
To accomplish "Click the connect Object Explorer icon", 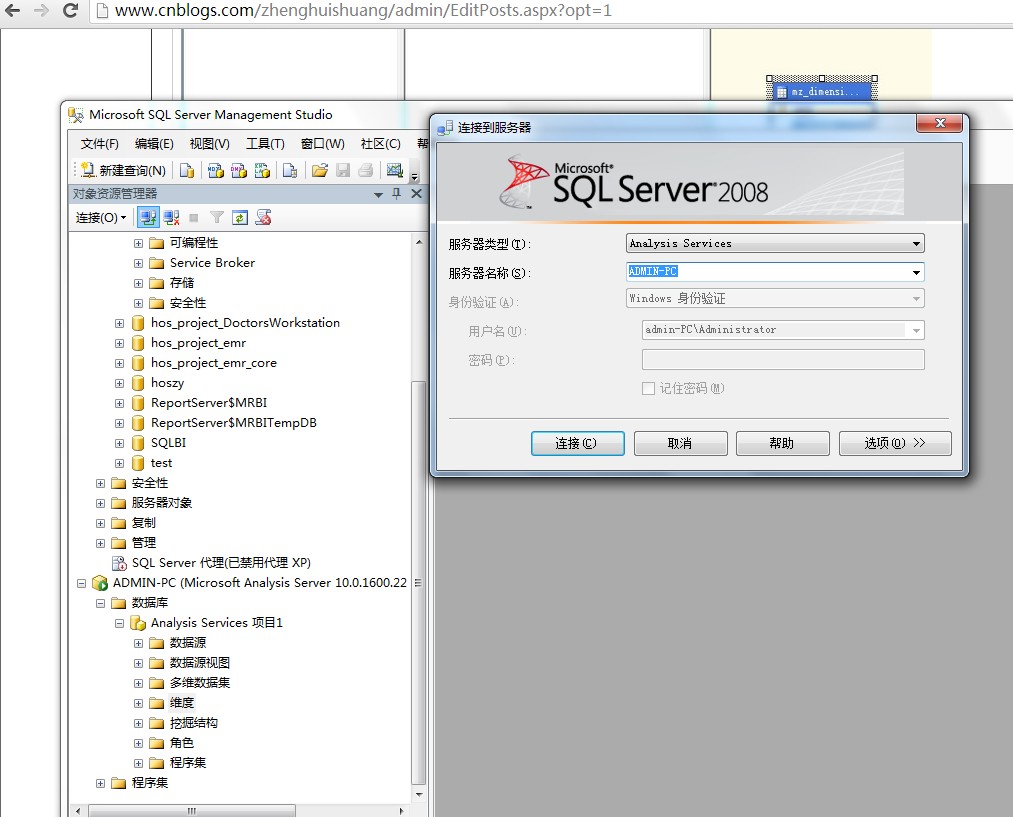I will pyautogui.click(x=148, y=218).
